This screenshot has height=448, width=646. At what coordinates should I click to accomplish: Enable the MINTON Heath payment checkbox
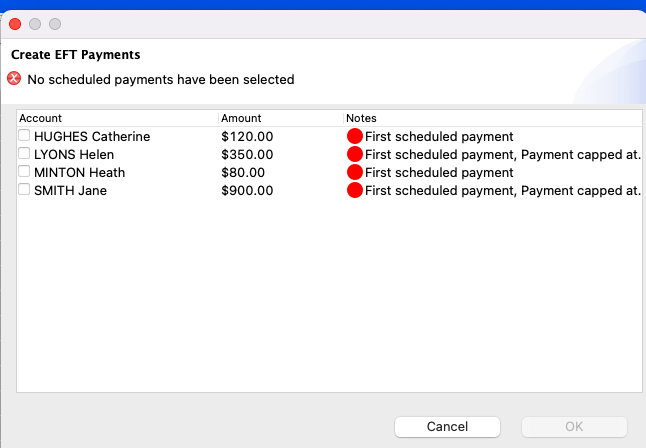pyautogui.click(x=24, y=171)
